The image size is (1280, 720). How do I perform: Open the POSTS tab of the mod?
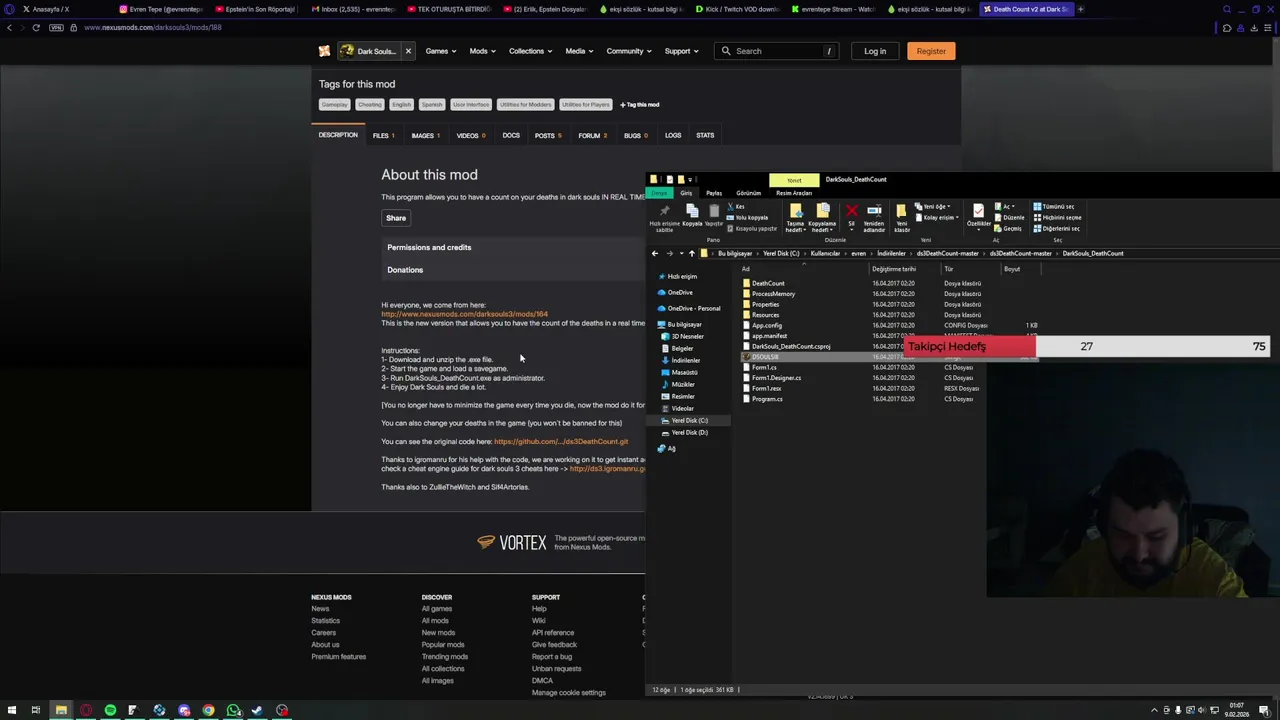tap(548, 135)
